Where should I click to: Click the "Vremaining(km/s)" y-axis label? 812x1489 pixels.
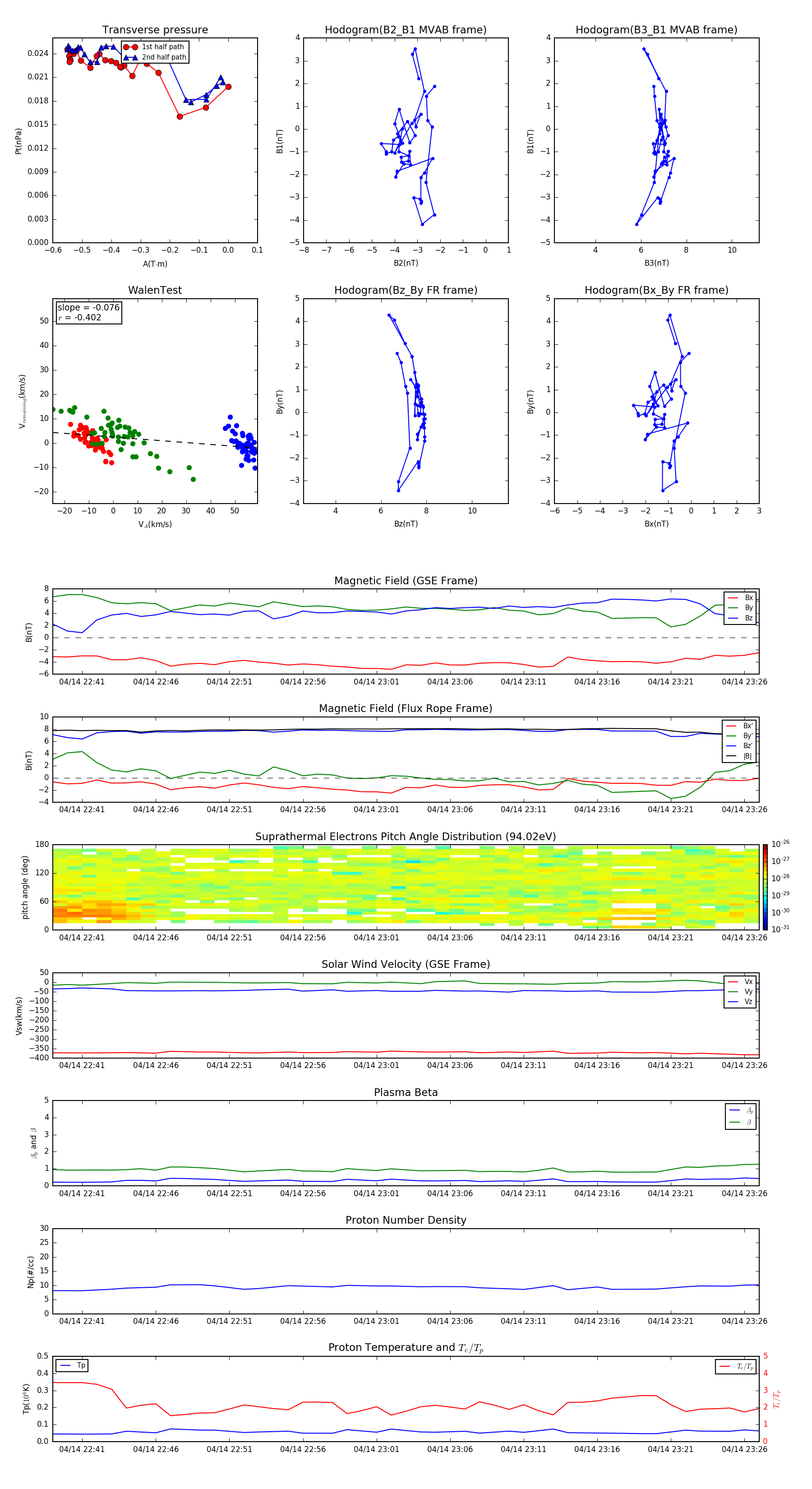pyautogui.click(x=22, y=401)
